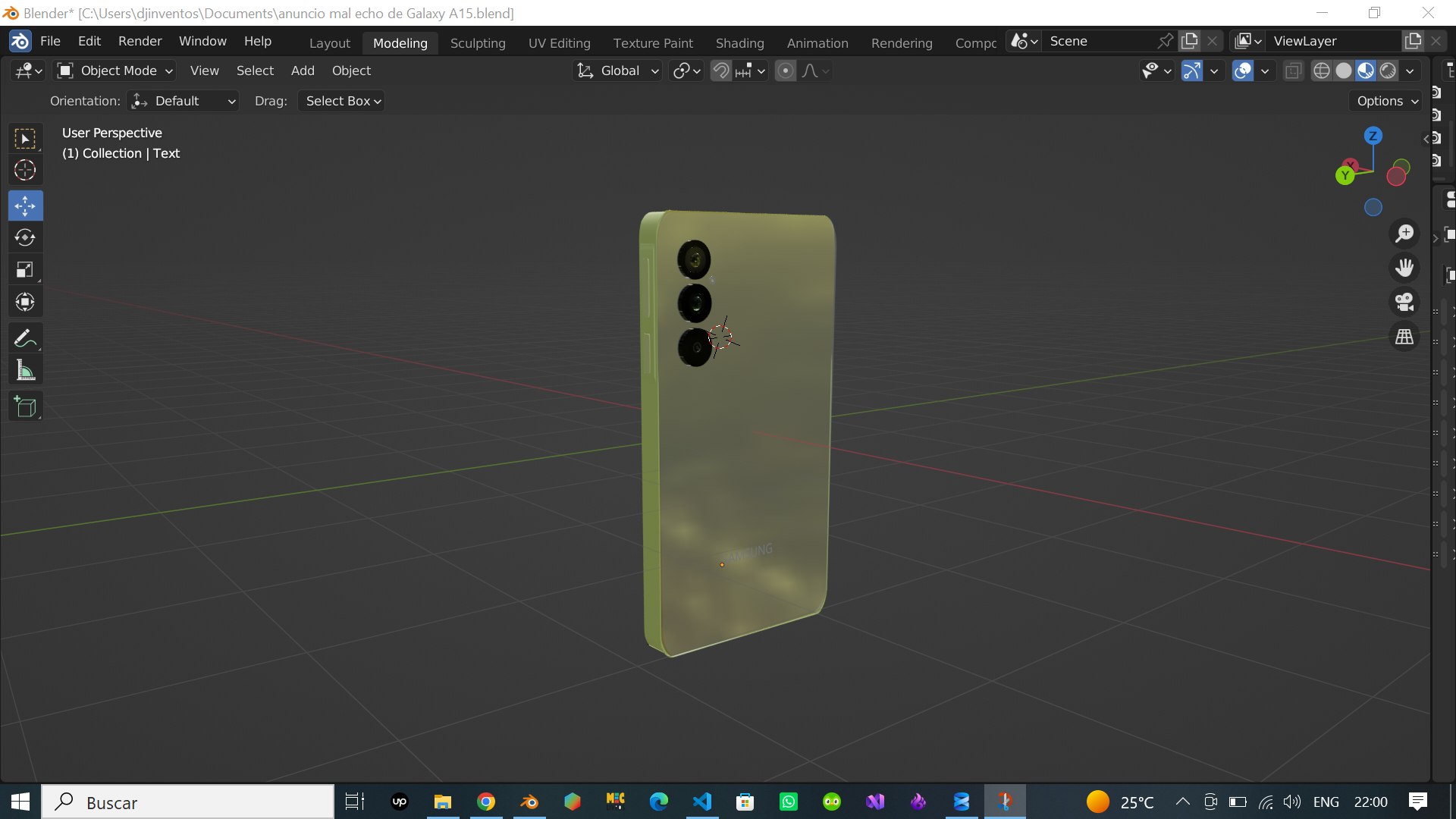Screen dimensions: 1456x819
Task: Select the Add Cube tool
Action: (25, 406)
